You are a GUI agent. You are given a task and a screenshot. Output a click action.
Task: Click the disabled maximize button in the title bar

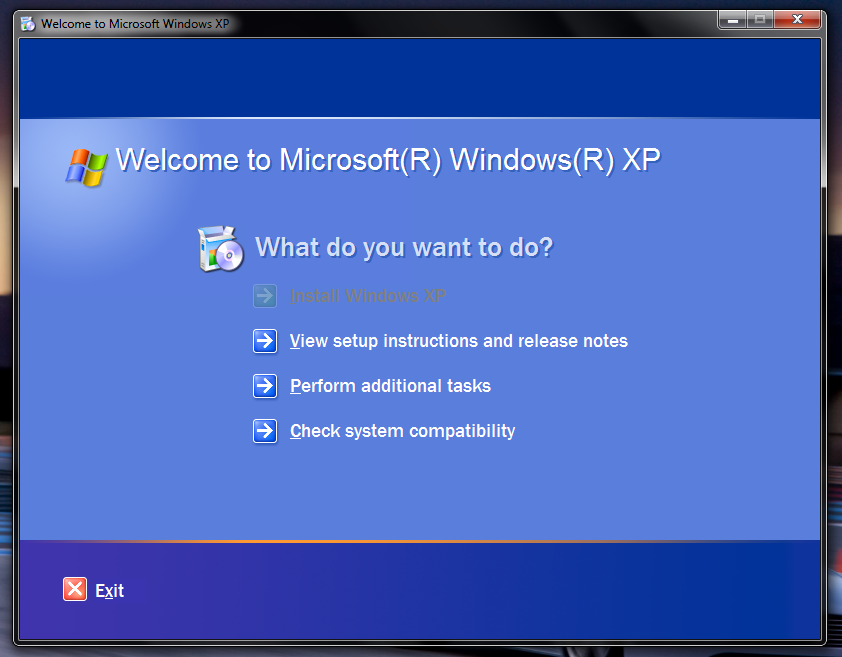tap(760, 20)
